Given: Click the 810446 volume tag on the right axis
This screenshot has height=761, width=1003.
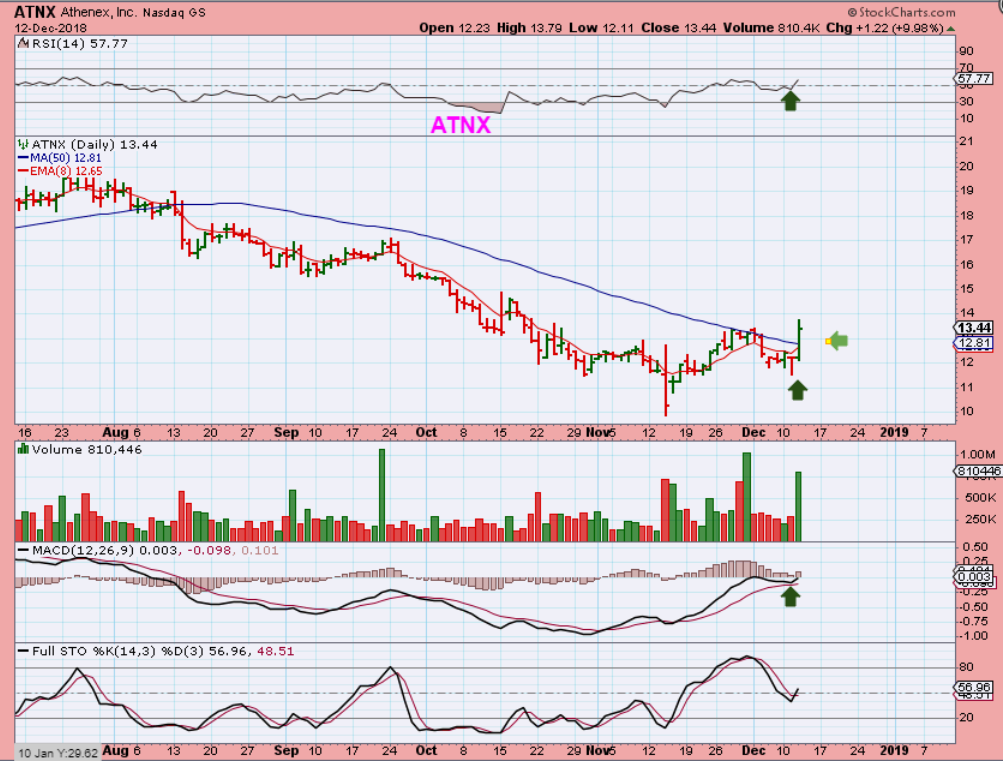Looking at the screenshot, I should click(978, 471).
